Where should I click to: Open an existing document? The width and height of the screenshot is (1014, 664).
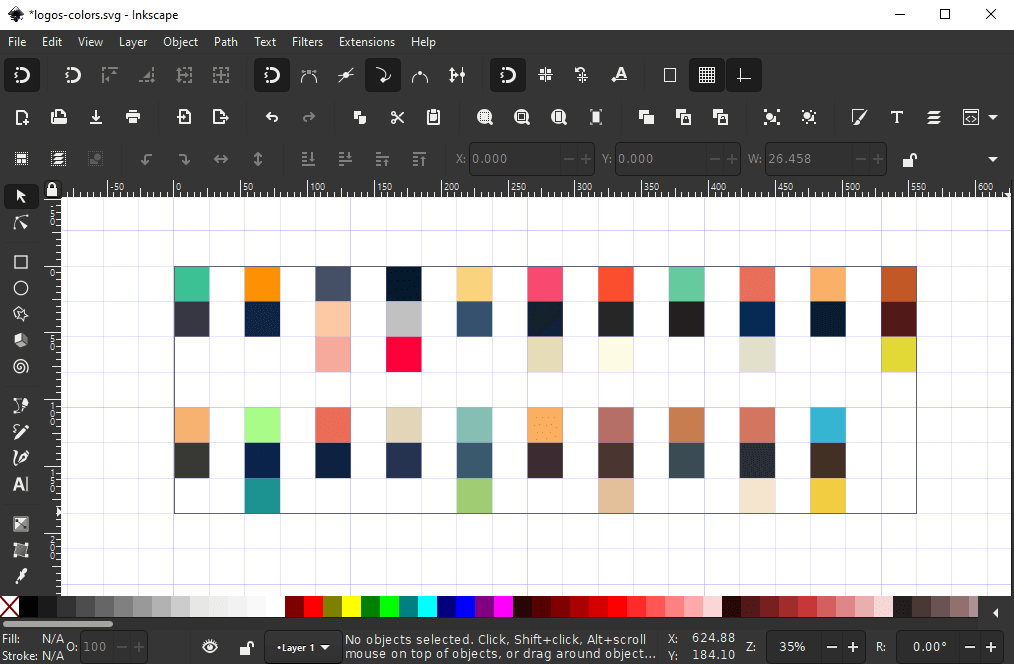[x=59, y=117]
